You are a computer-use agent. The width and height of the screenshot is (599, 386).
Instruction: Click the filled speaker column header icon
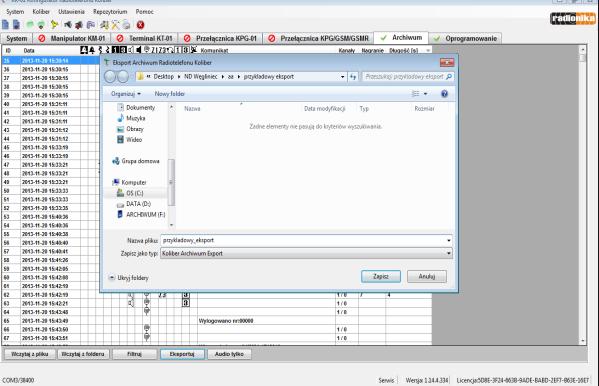[x=138, y=50]
